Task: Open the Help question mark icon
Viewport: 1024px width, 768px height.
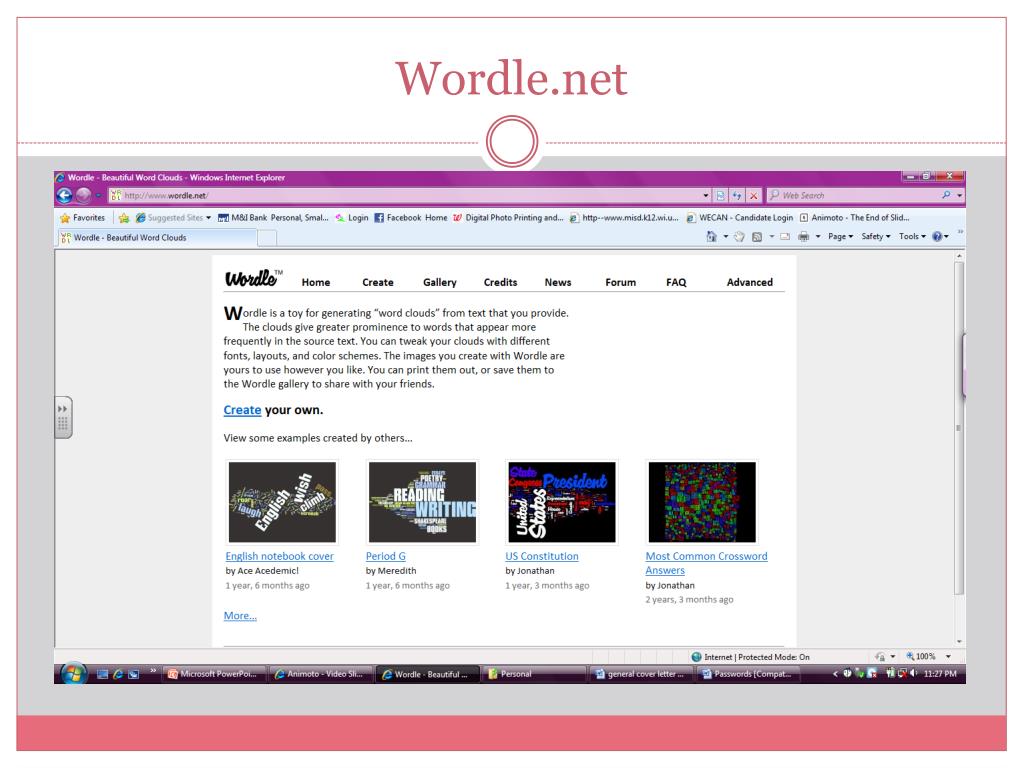Action: point(937,236)
